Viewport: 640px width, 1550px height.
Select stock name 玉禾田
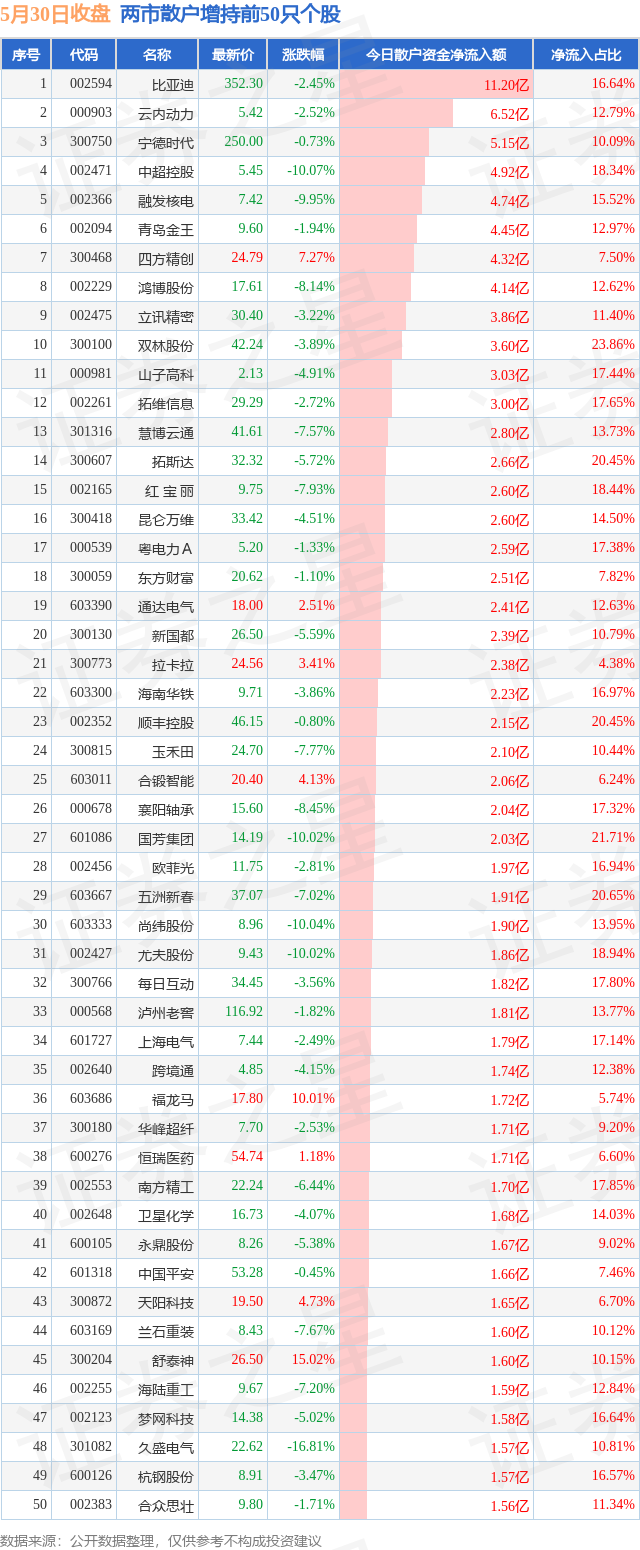[173, 751]
